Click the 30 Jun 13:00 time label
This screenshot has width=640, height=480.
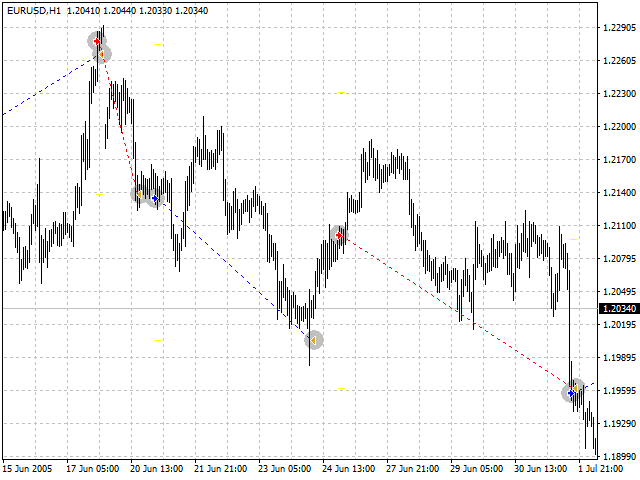coord(541,469)
